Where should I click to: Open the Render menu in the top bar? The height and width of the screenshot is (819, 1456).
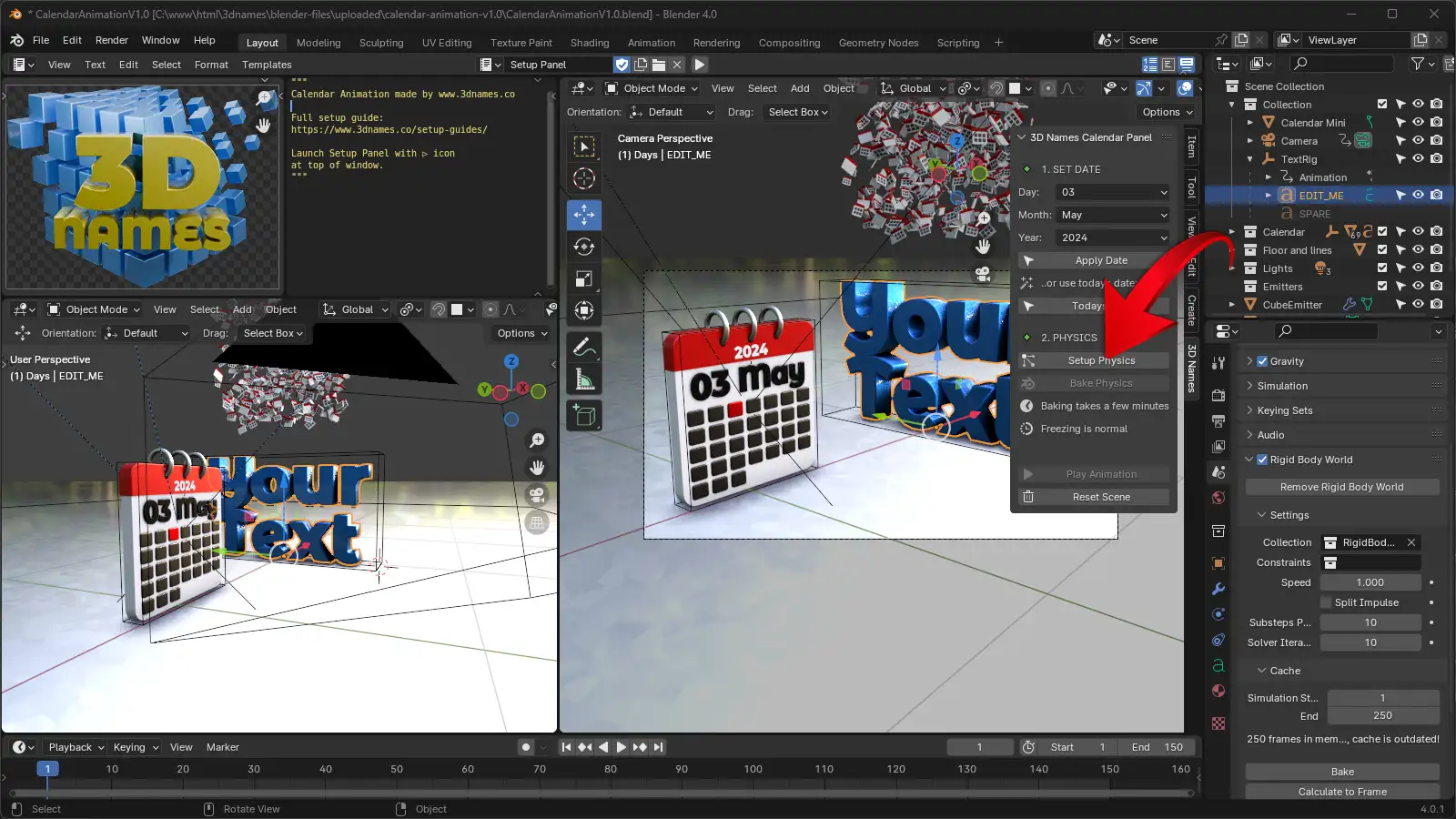pos(112,40)
